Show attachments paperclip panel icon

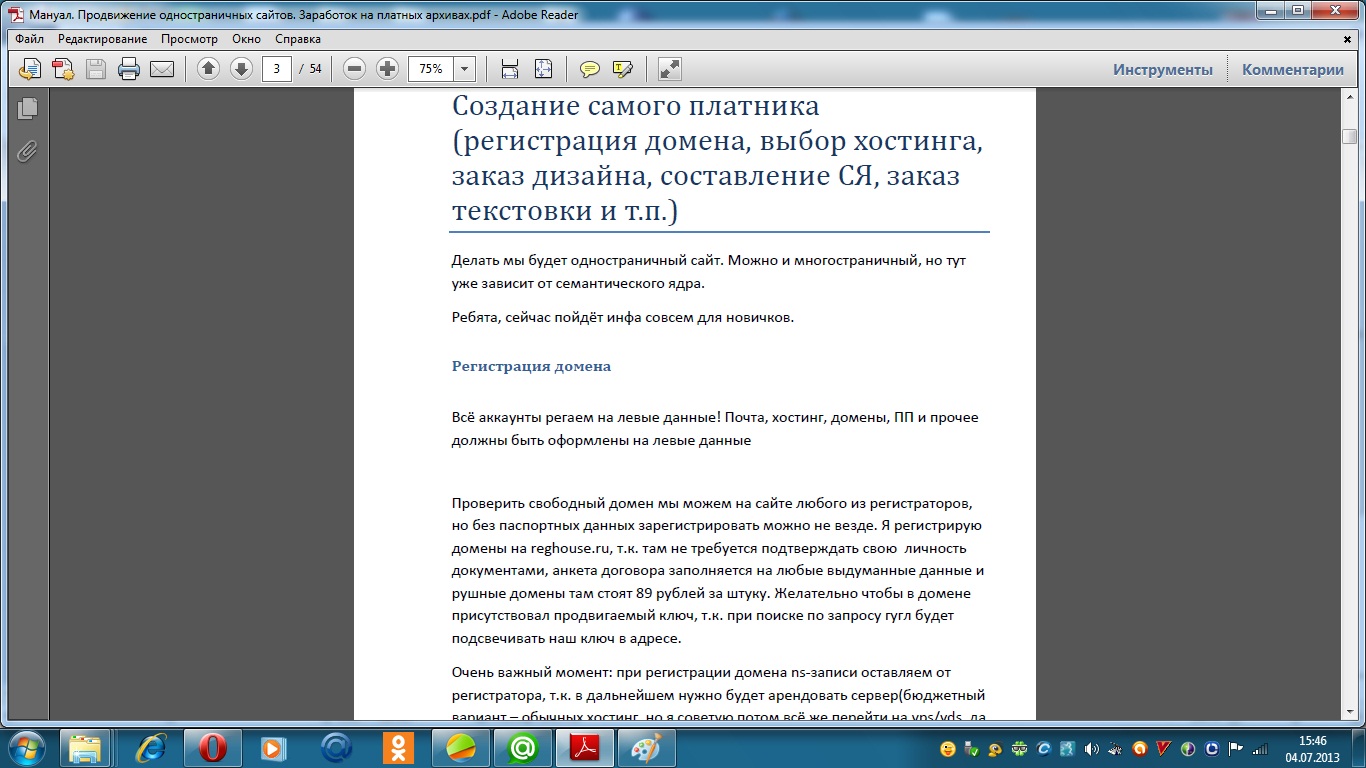[x=27, y=151]
